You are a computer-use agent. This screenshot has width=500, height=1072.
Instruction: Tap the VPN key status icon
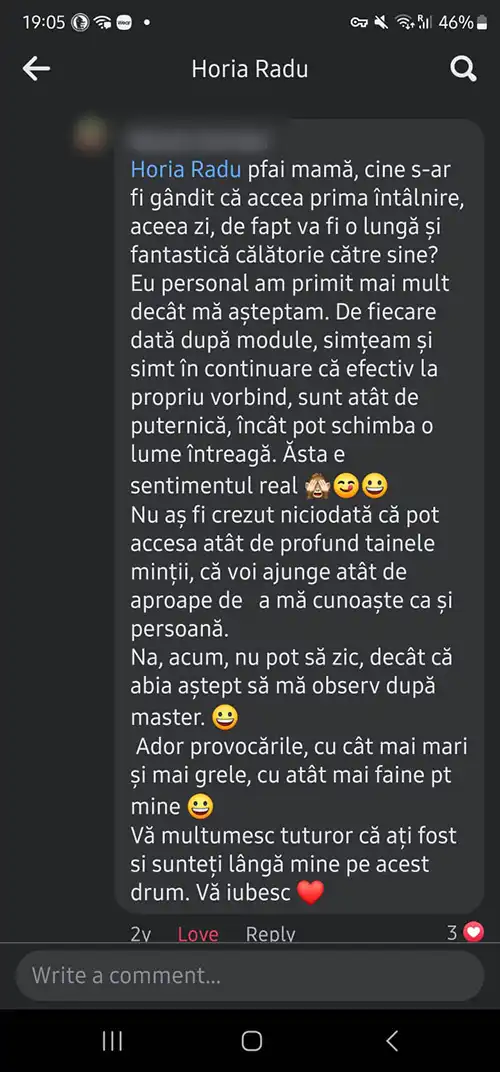click(360, 23)
